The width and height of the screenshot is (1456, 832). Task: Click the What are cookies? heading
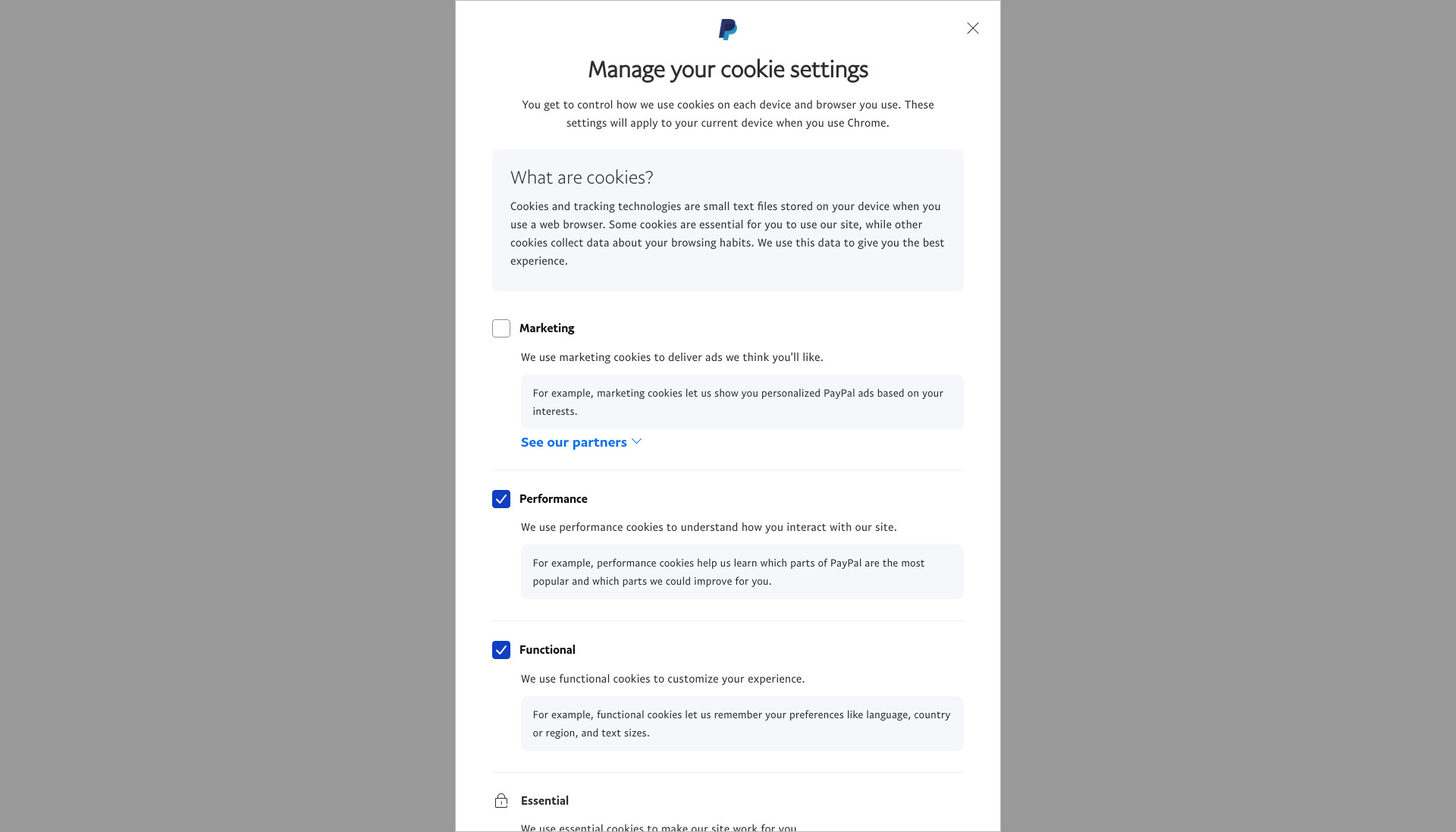click(x=582, y=177)
